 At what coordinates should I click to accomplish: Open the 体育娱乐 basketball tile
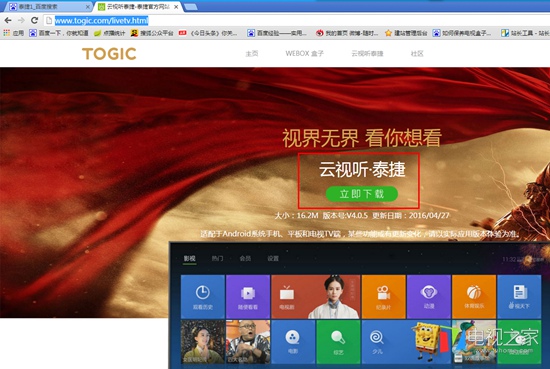click(x=474, y=296)
